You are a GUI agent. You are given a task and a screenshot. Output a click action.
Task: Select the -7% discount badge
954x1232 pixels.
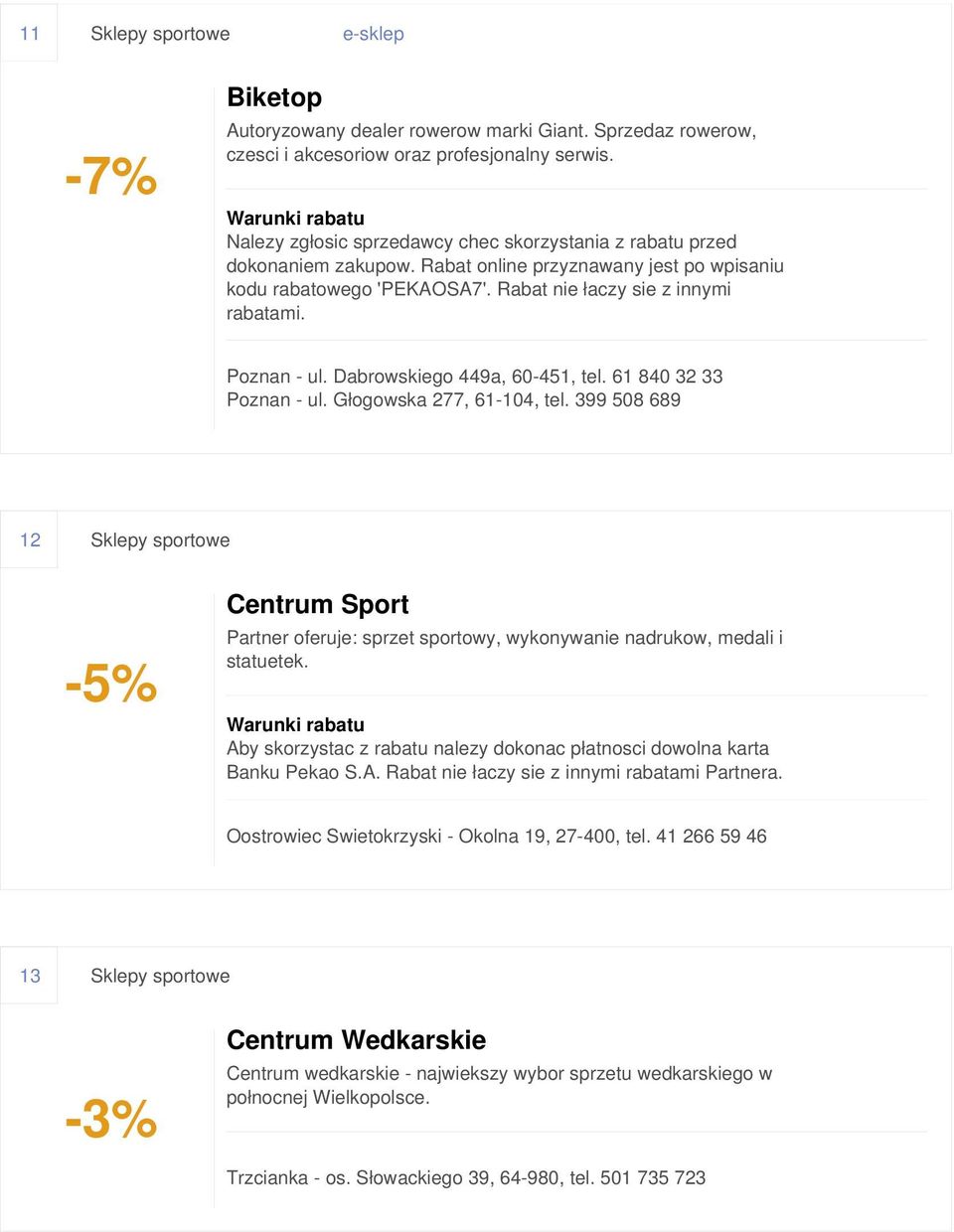point(111,176)
